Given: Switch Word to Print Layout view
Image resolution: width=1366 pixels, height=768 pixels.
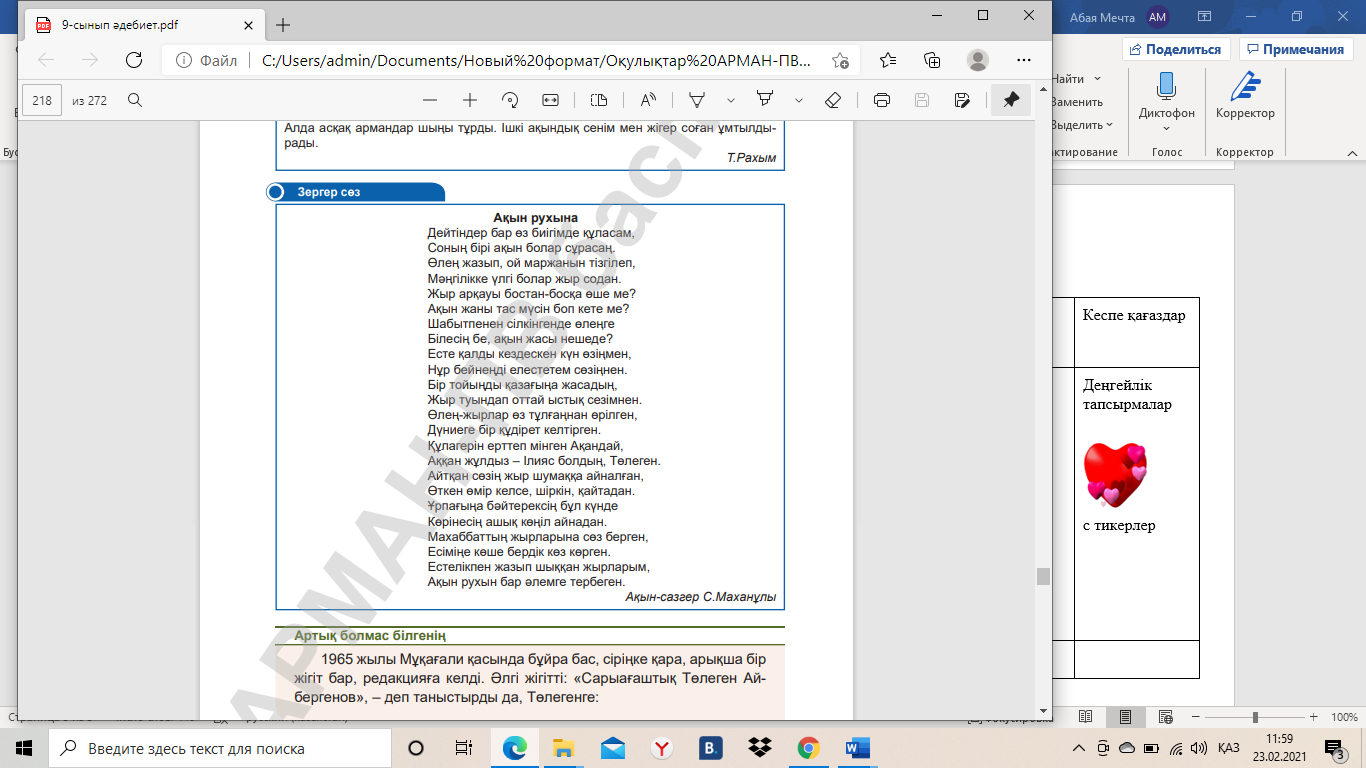Looking at the screenshot, I should click(x=1126, y=717).
